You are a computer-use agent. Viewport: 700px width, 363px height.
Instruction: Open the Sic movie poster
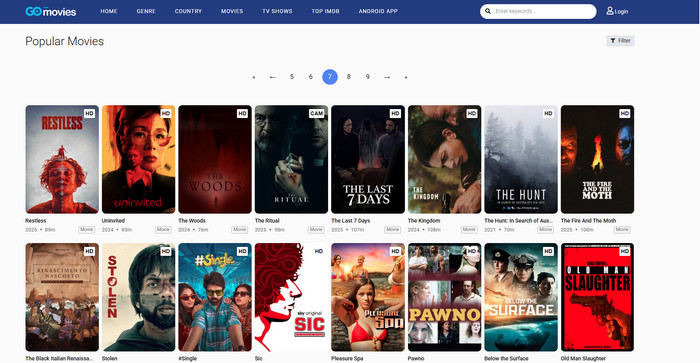292,297
